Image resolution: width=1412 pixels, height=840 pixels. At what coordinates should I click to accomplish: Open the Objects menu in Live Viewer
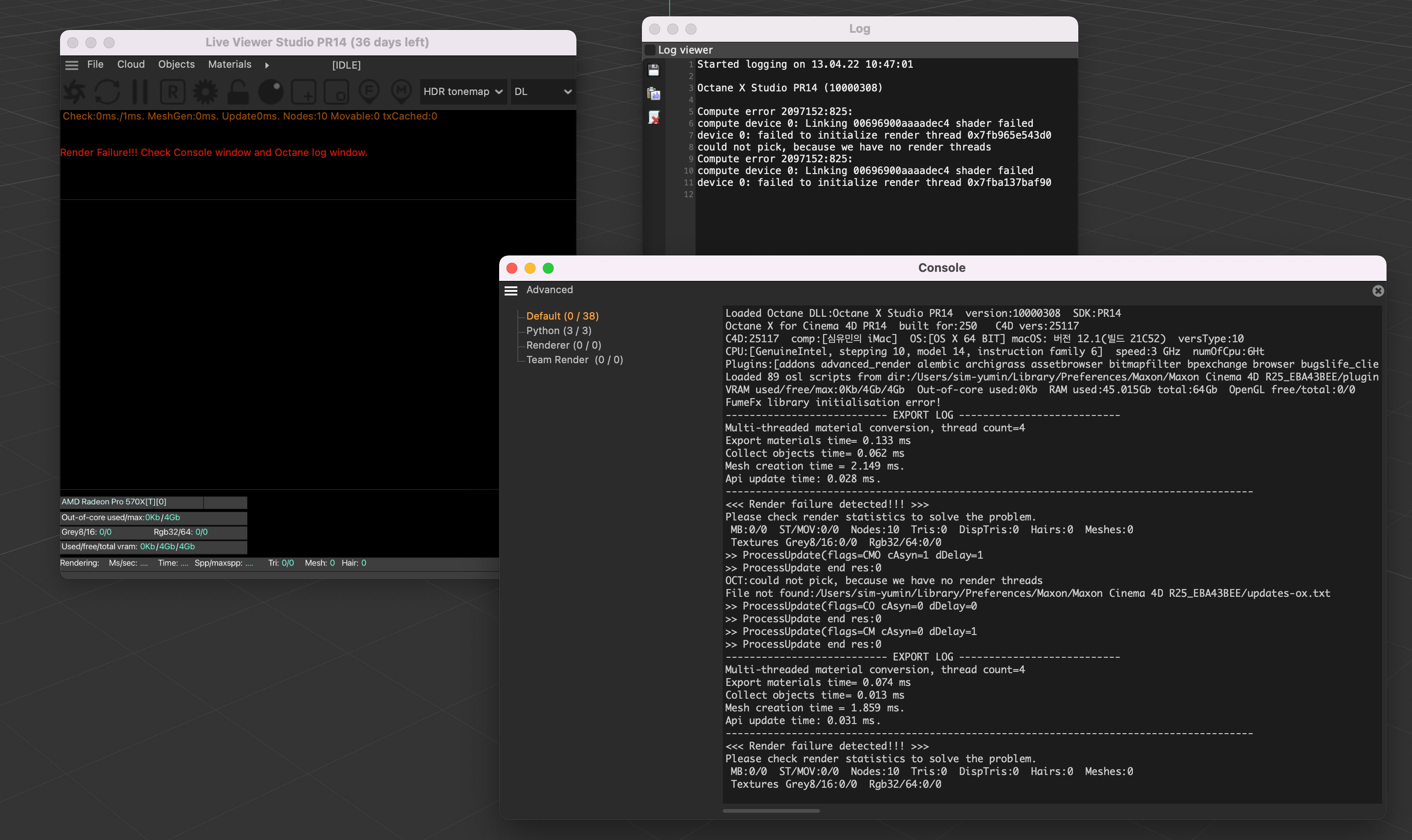(176, 65)
